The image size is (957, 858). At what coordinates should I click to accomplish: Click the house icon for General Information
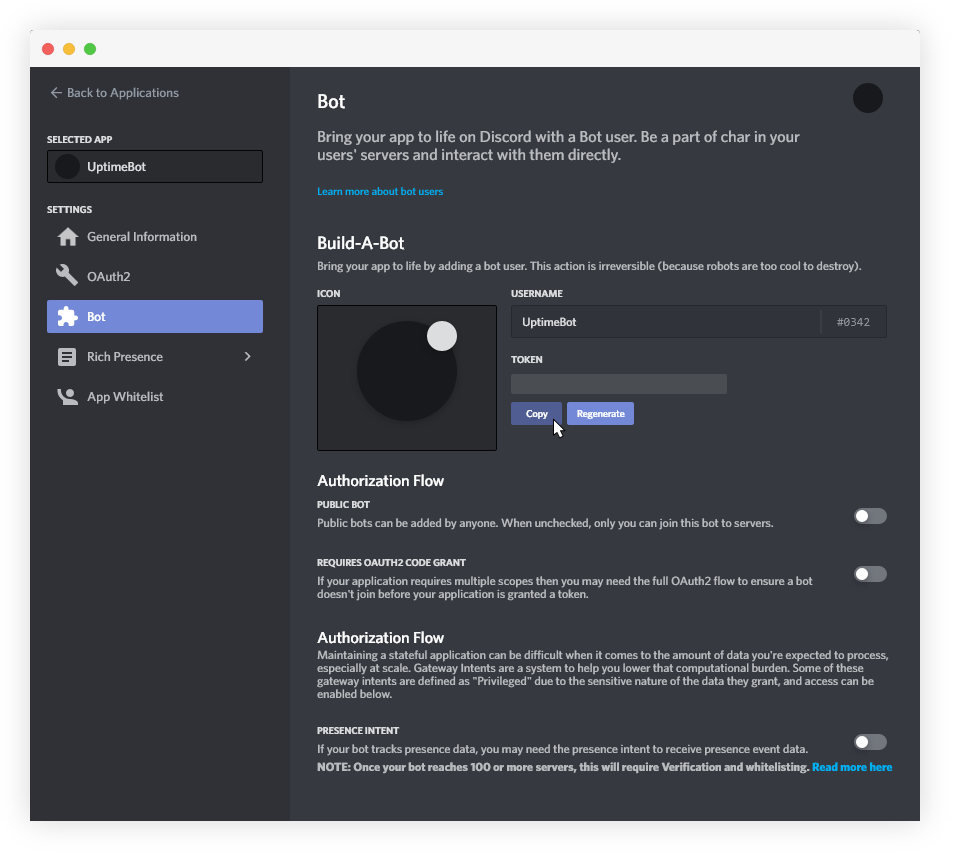tap(67, 237)
